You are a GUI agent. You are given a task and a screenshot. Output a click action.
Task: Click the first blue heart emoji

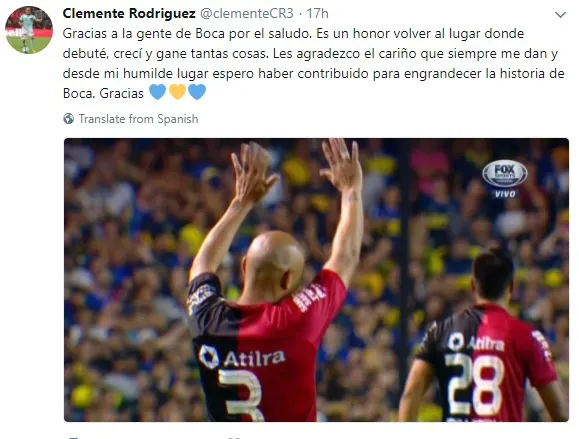tap(157, 92)
